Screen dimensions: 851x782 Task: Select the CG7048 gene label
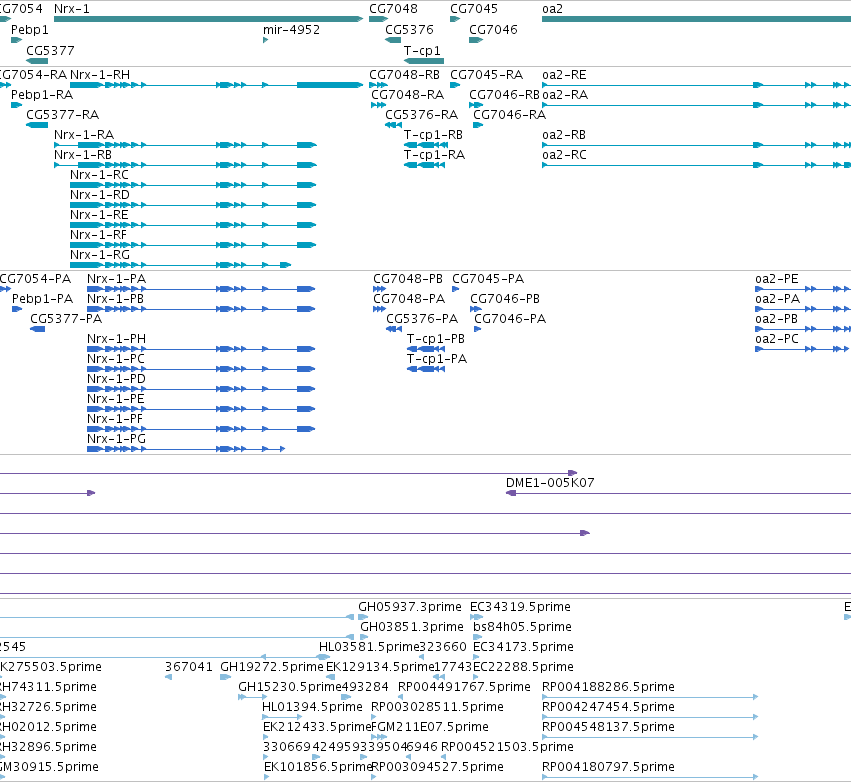393,9
